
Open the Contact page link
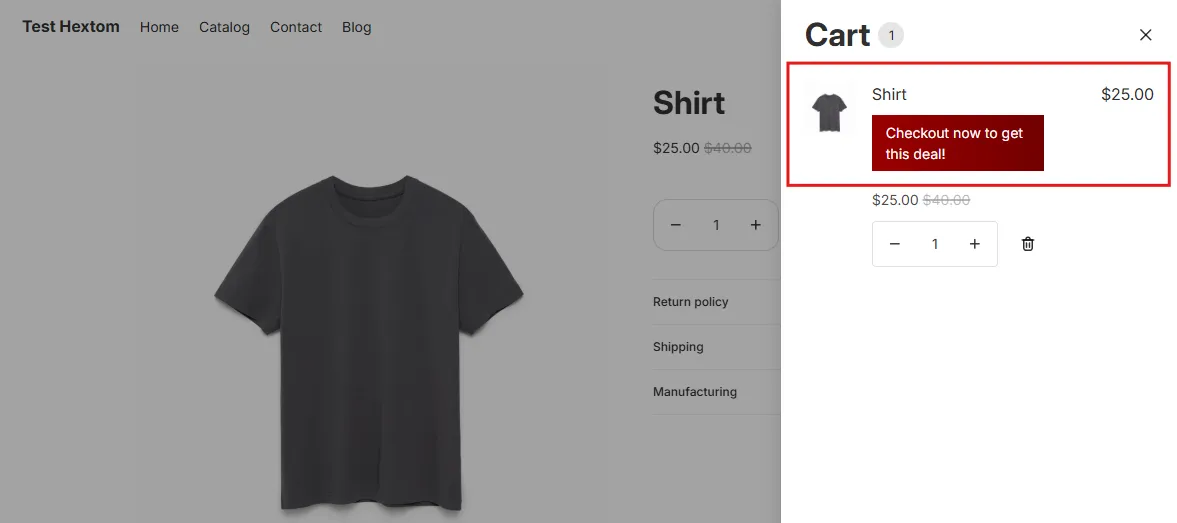pos(296,27)
